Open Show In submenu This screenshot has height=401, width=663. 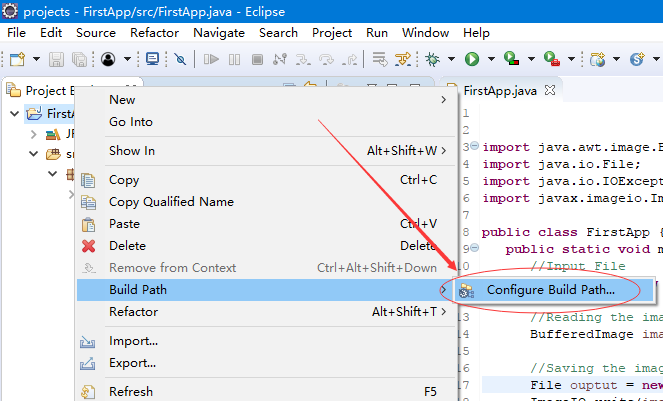pos(131,151)
